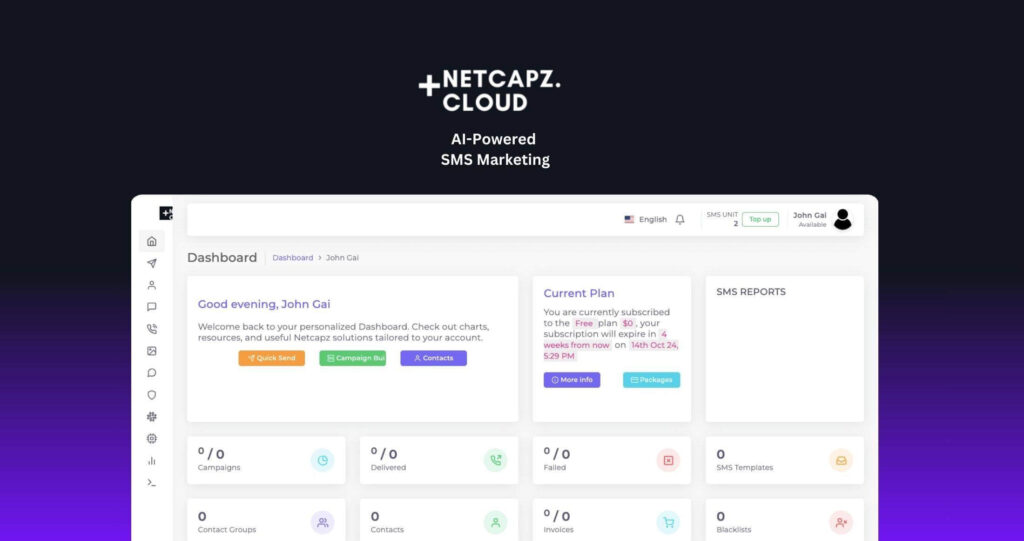Click the terminal prompt icon in sidebar
The image size is (1024, 541).
[152, 483]
